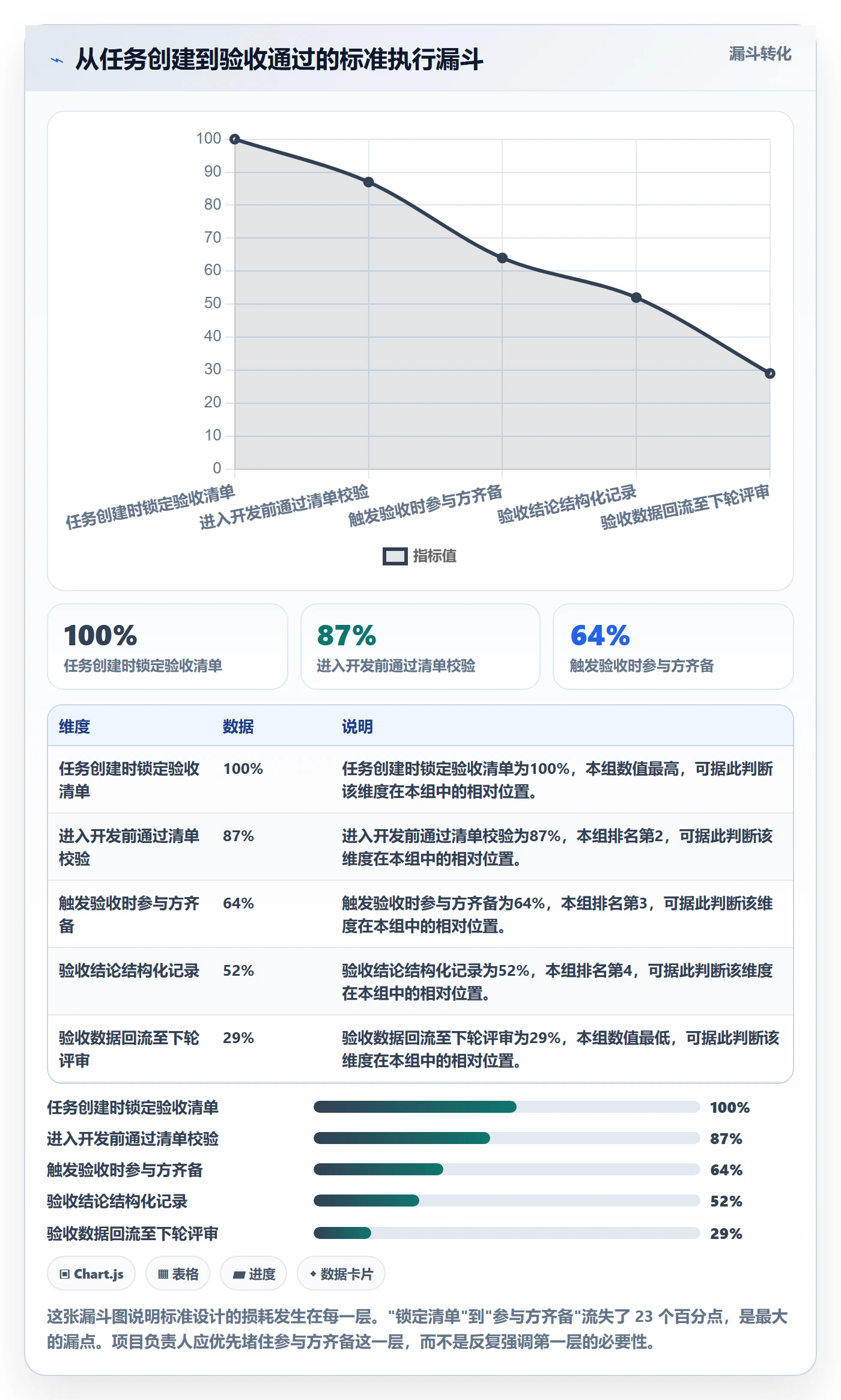Screen dimensions: 841x1400
Task: Click description text mentioning 本组排名第4
Action: tap(557, 982)
